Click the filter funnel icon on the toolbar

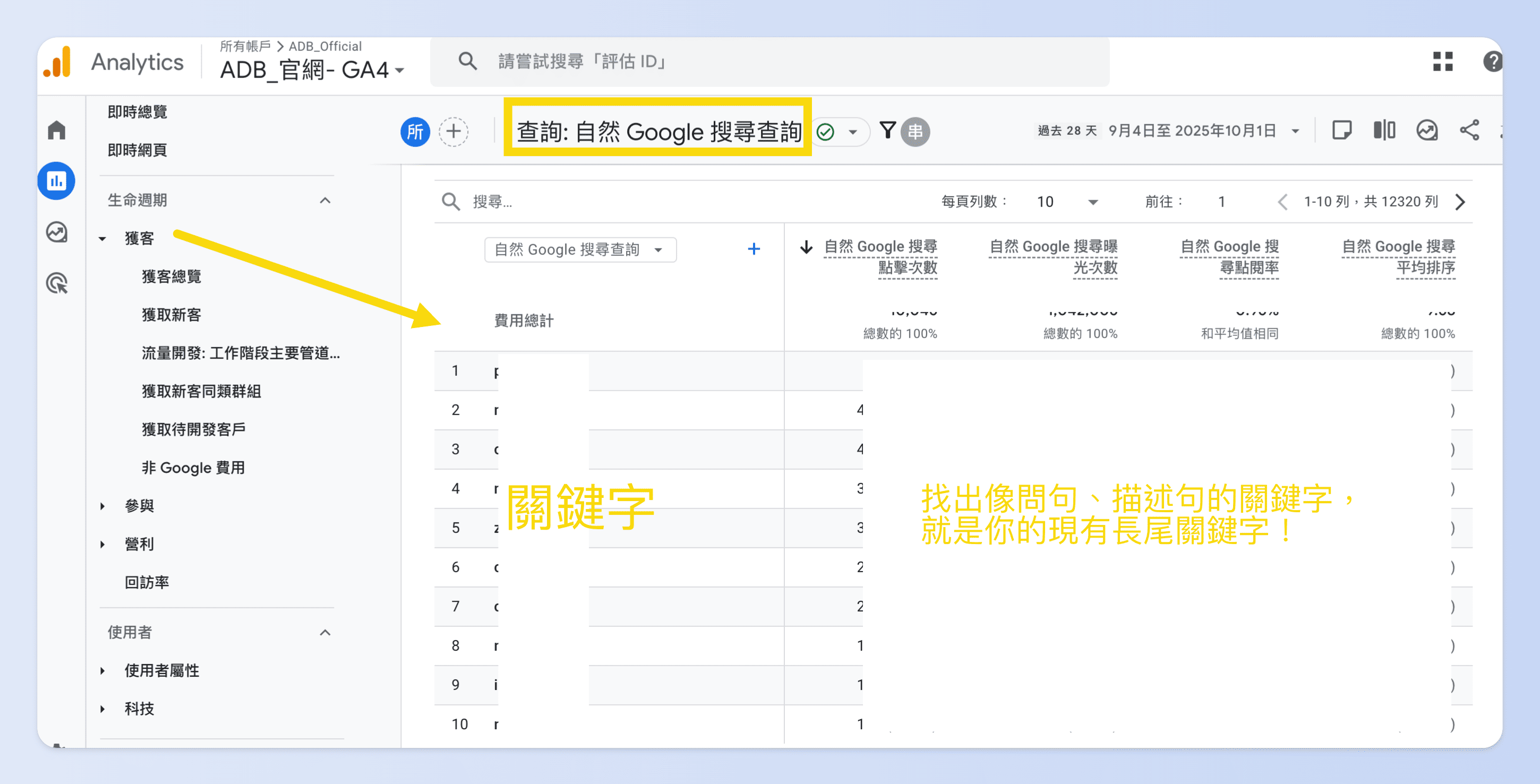[889, 130]
